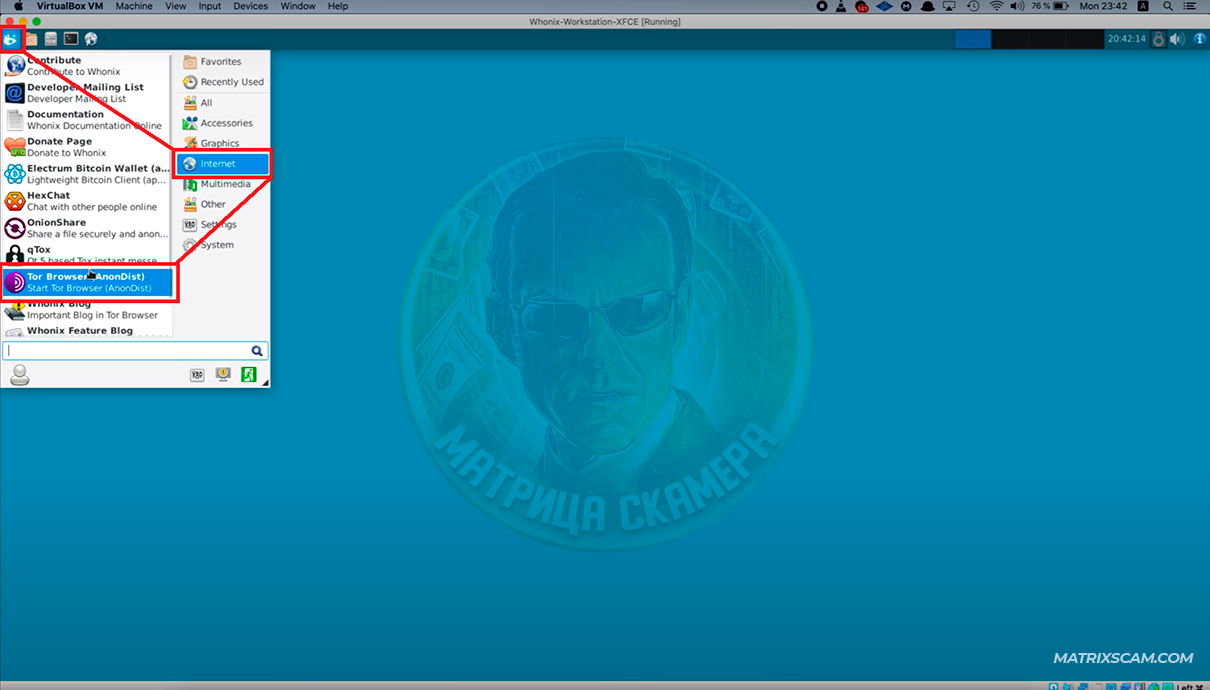This screenshot has width=1210, height=690.
Task: Open the macOS volume menu
Action: [x=1018, y=6]
